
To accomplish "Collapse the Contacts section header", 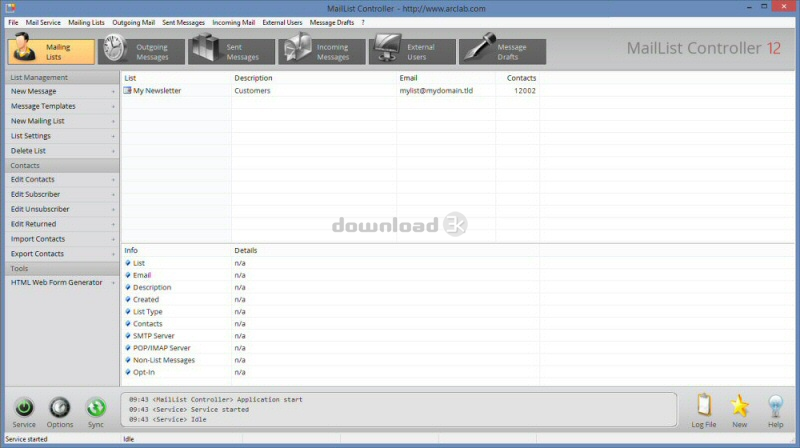I will pyautogui.click(x=62, y=165).
